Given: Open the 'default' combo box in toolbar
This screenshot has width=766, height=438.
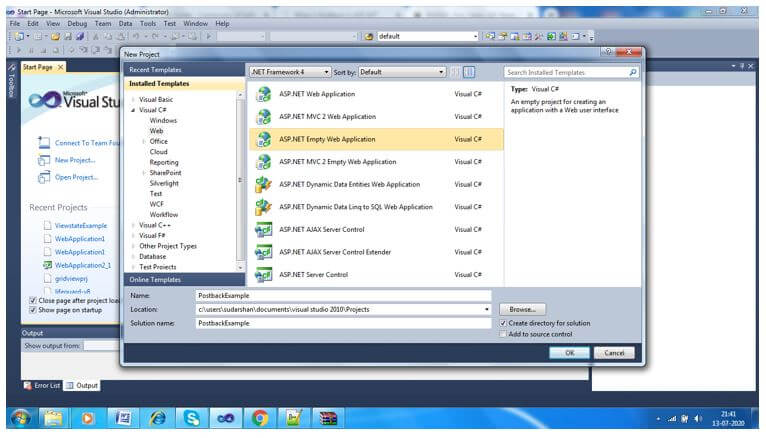Looking at the screenshot, I should (x=427, y=36).
